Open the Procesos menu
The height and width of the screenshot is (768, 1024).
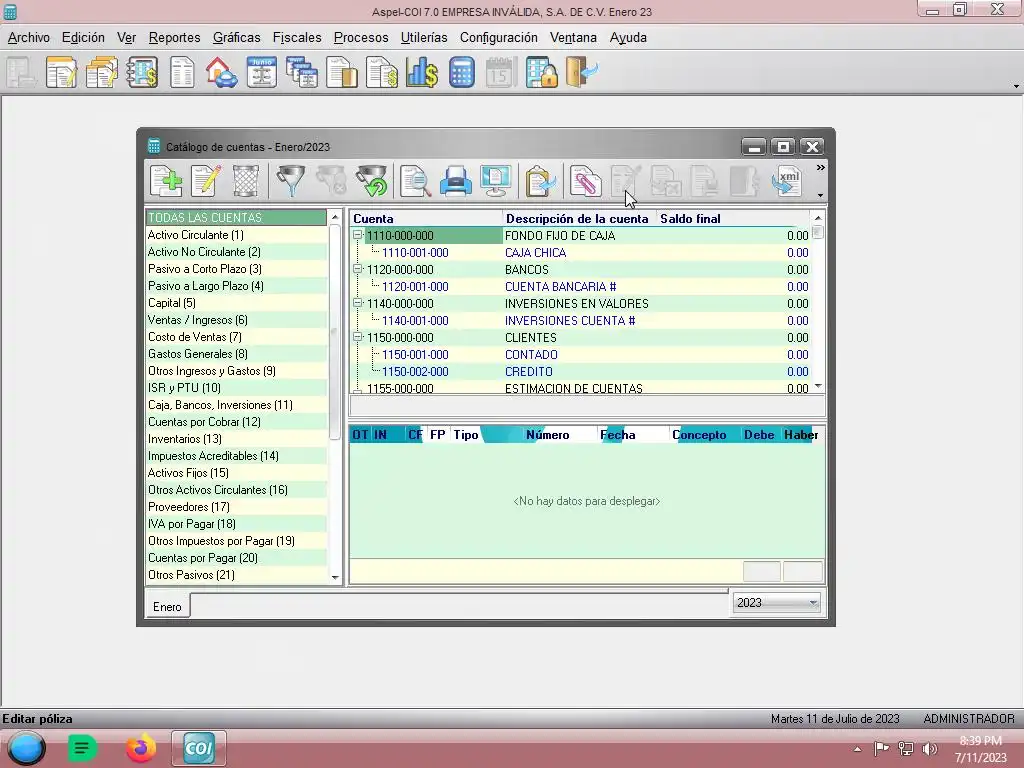[x=361, y=38]
